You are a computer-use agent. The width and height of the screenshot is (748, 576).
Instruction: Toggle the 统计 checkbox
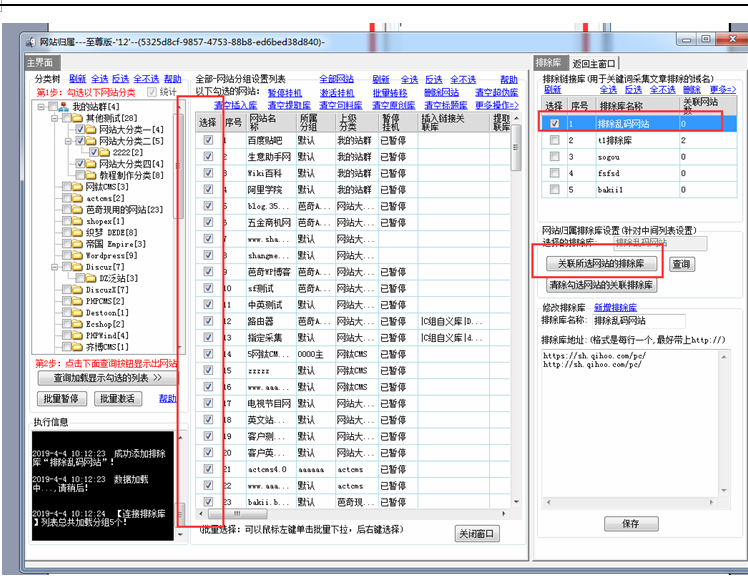[152, 92]
